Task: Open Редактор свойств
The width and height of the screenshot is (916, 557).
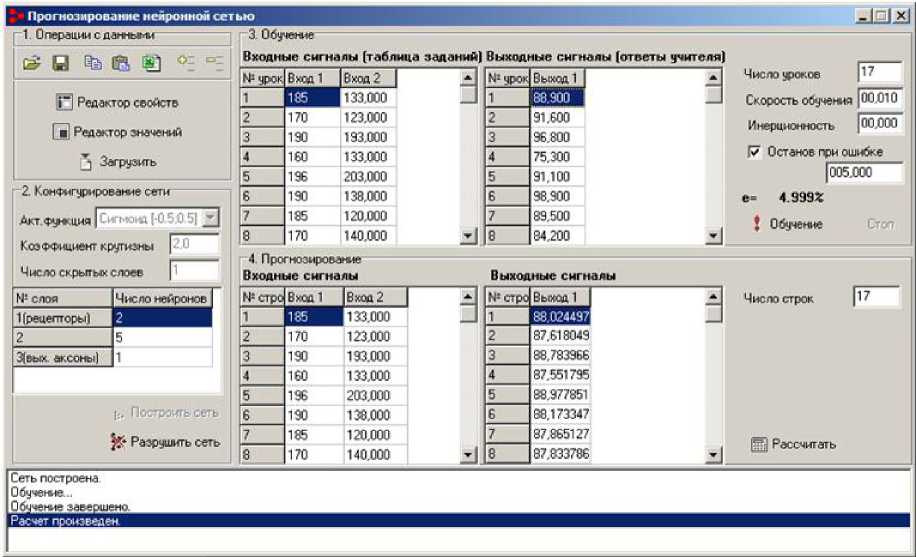Action: pos(117,102)
